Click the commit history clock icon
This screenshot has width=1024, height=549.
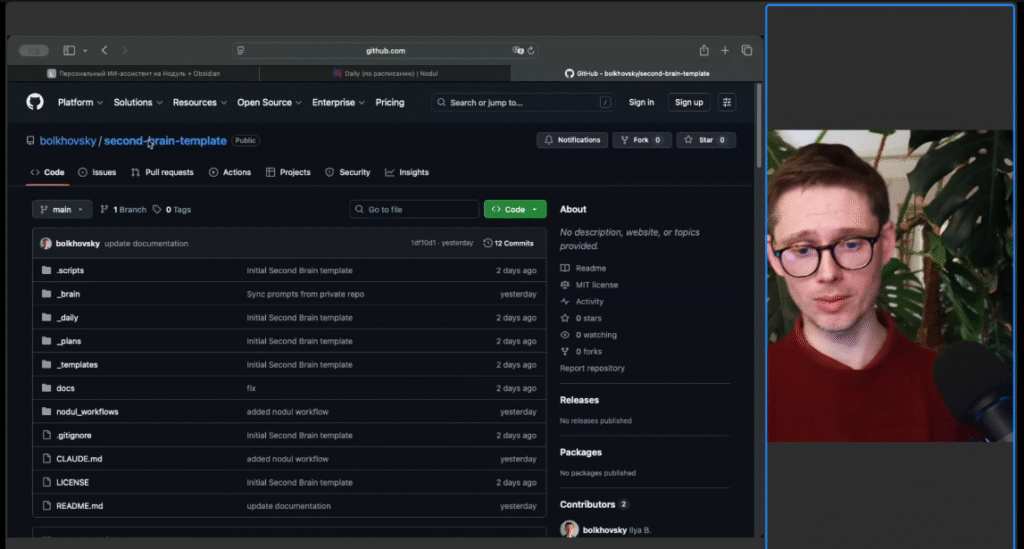click(487, 243)
